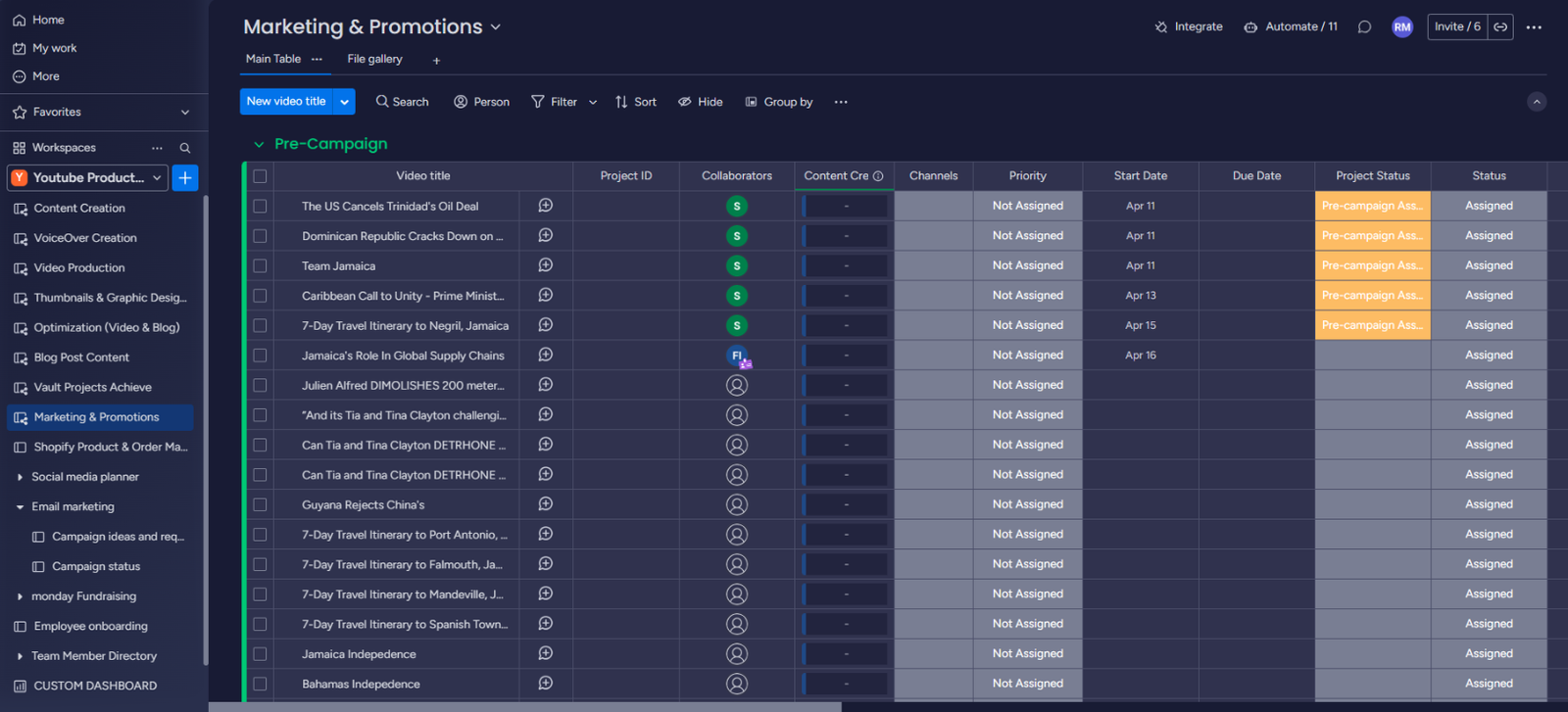Open board discussion chat bubble icon

coord(1364,27)
